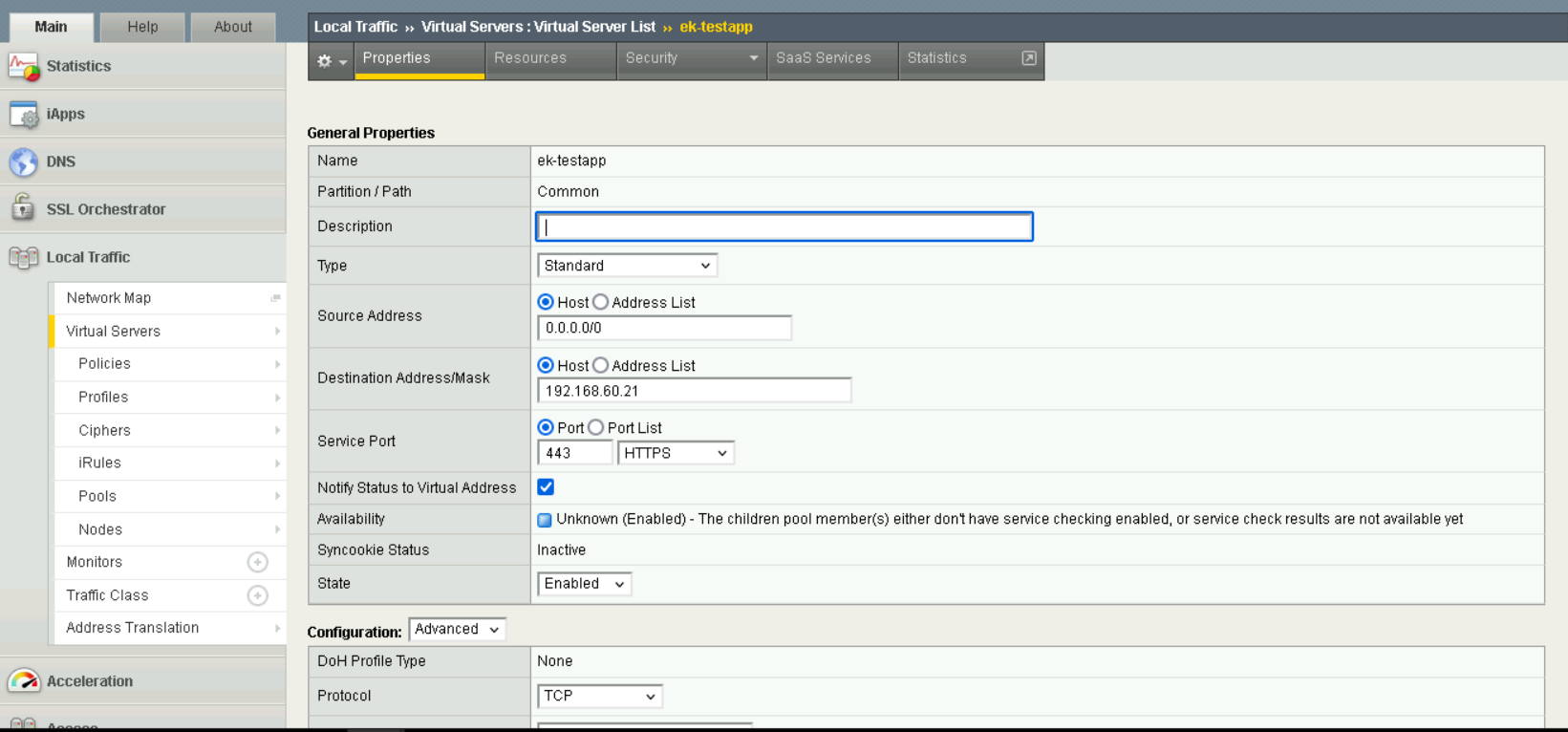Click the Acceleration gauge icon

click(24, 681)
